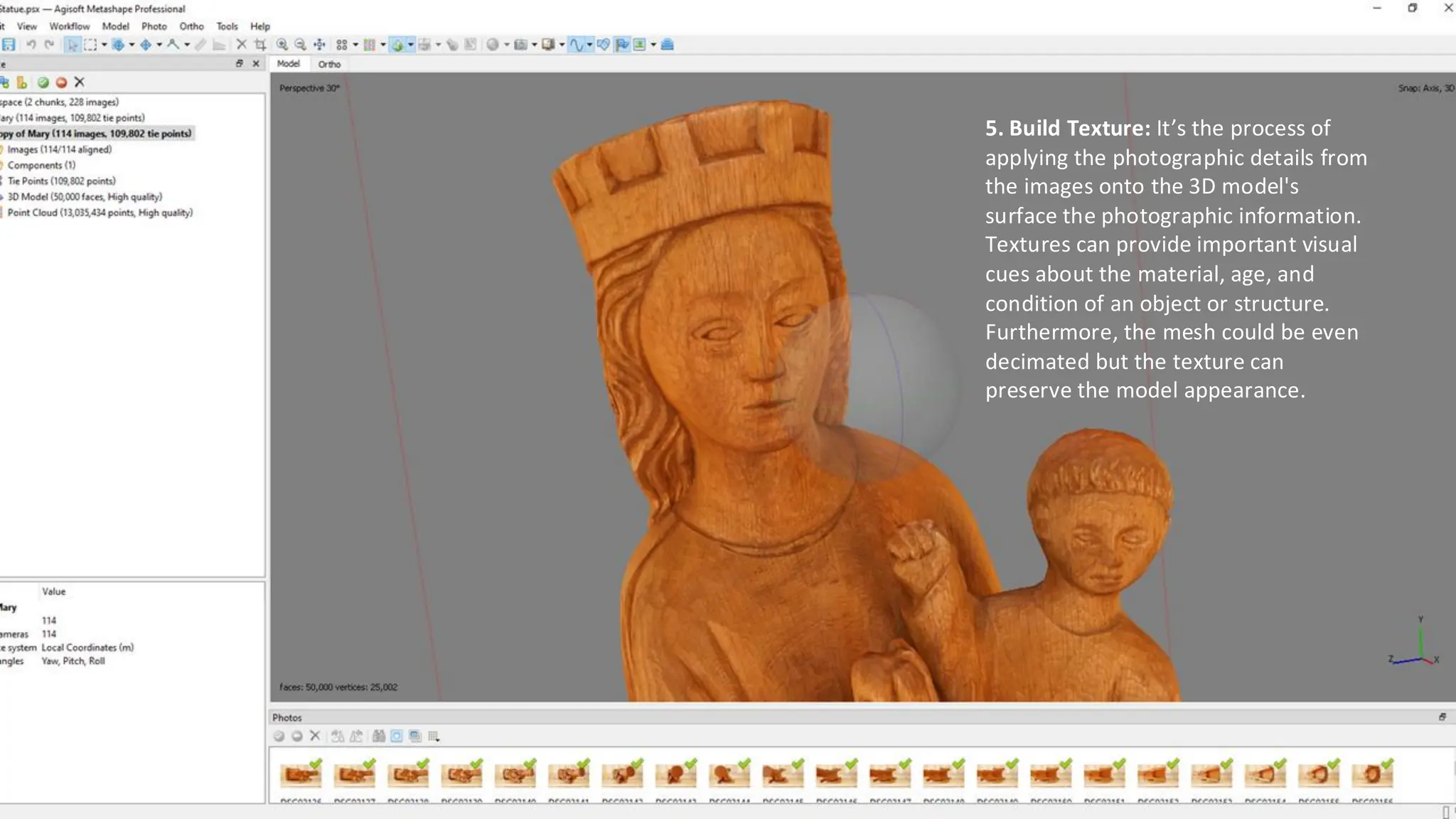Image resolution: width=1456 pixels, height=819 pixels.
Task: Select Images (114/114 aligned) tree row
Action: [59, 149]
